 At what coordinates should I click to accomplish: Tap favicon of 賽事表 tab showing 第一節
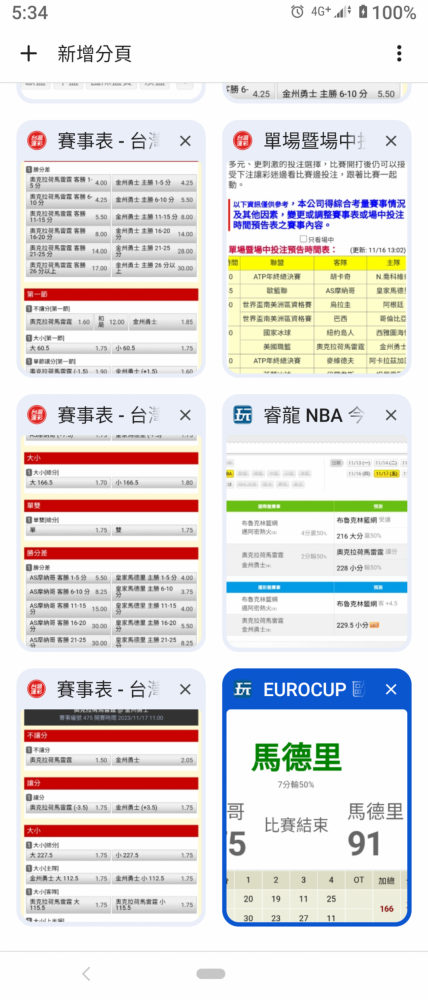click(x=37, y=141)
